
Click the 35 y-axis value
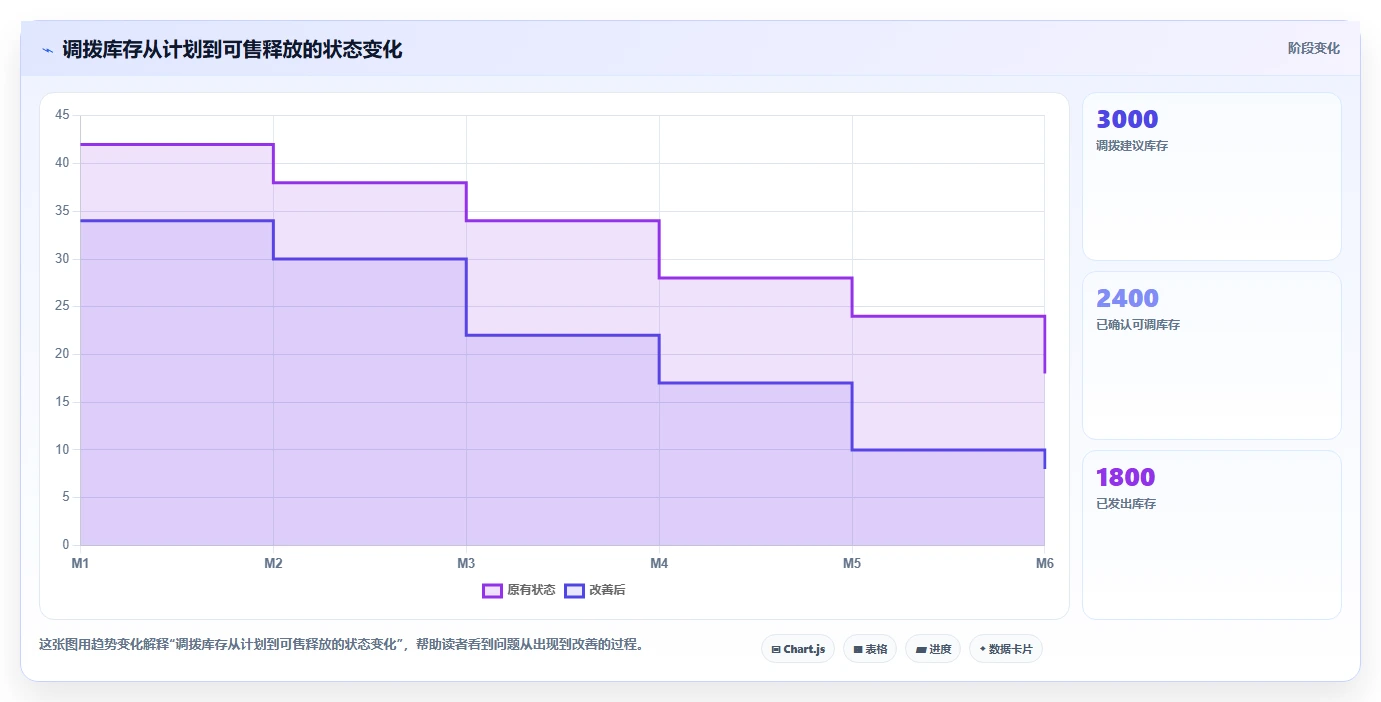click(x=62, y=211)
